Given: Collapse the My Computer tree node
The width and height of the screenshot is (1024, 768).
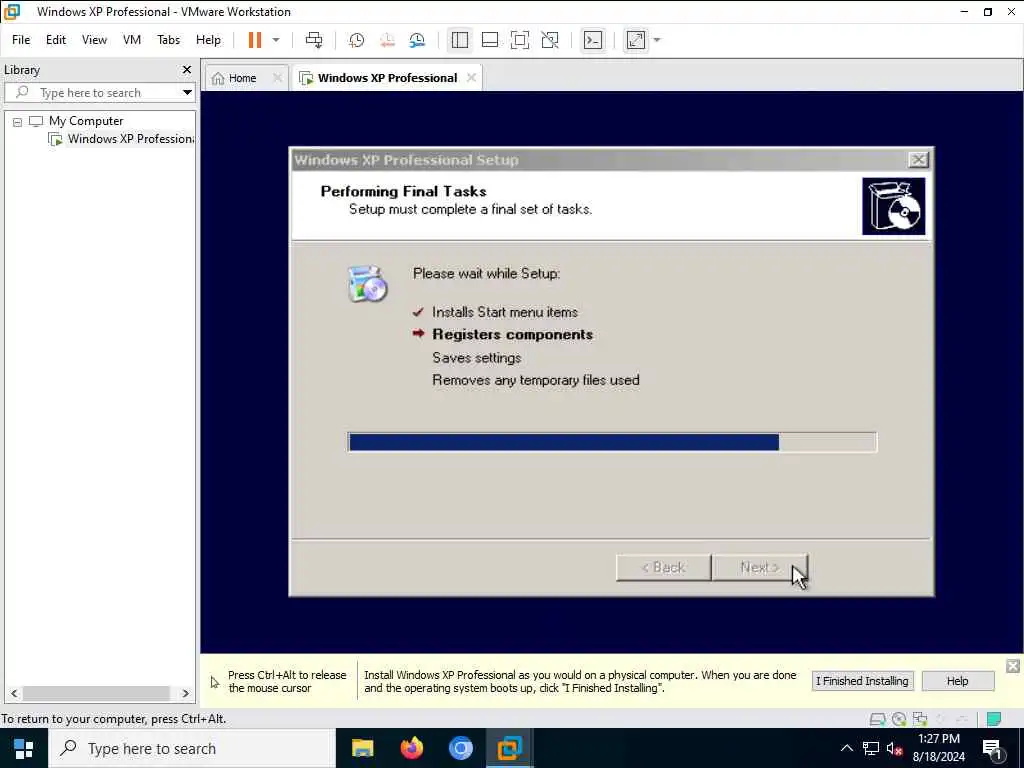Looking at the screenshot, I should click(x=18, y=121).
